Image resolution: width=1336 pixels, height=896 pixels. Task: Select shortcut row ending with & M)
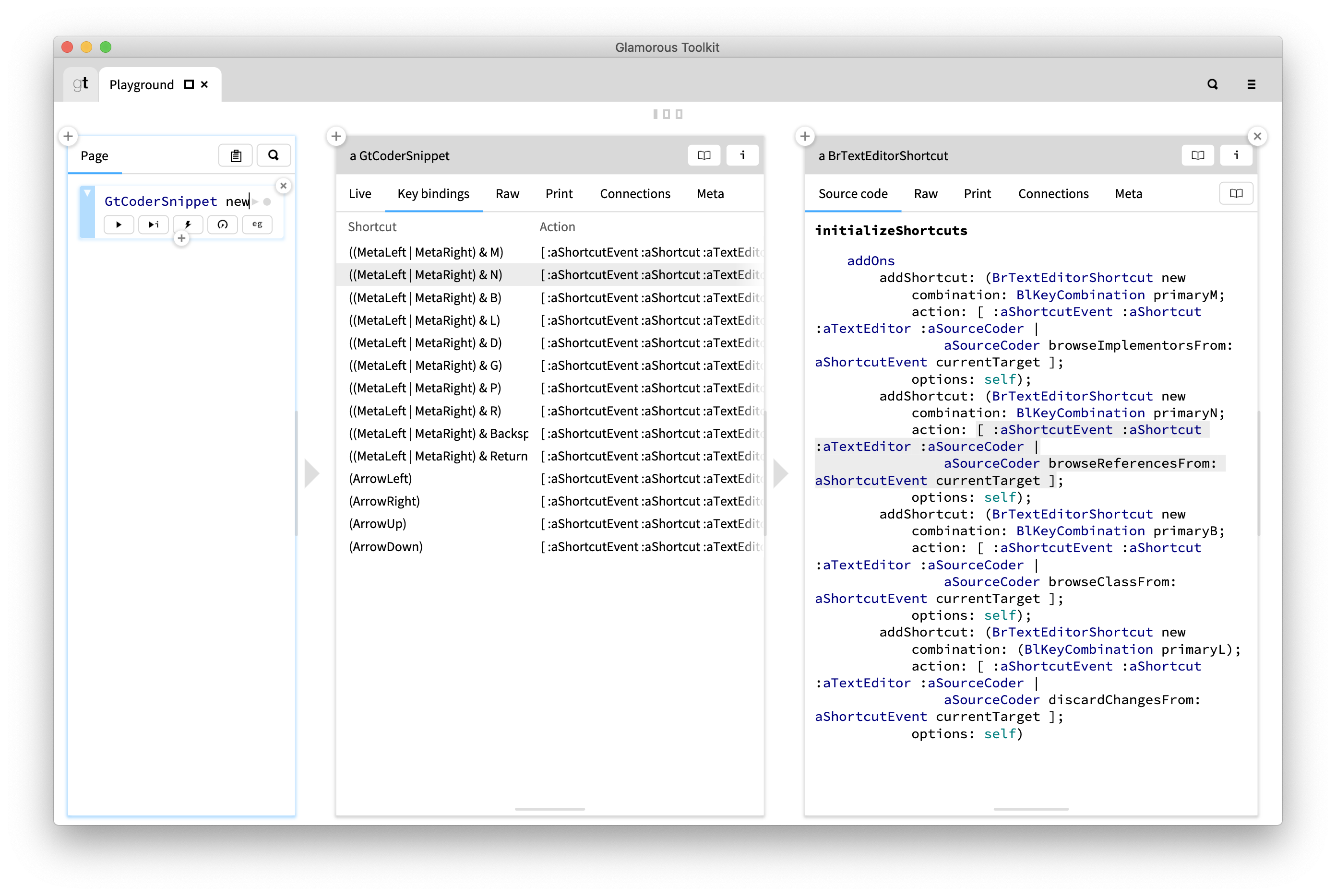pos(550,252)
